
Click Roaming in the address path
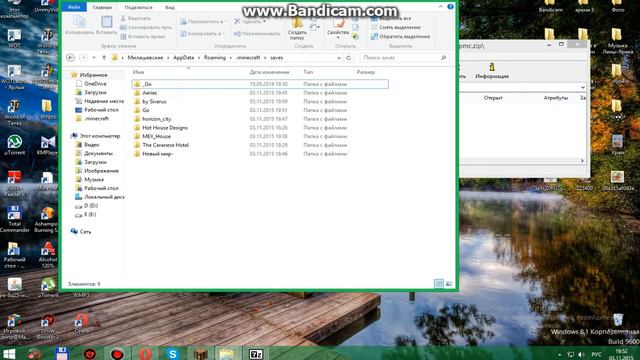click(x=215, y=58)
